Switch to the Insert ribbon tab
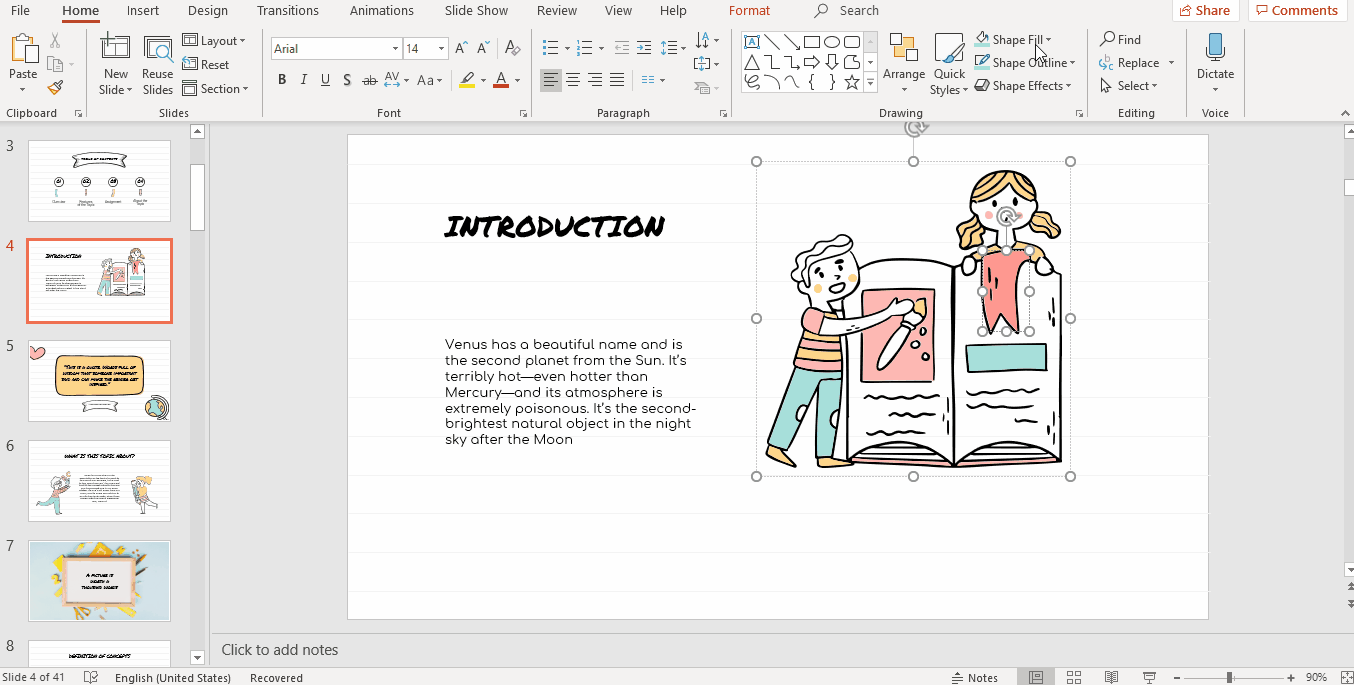1354x685 pixels. click(x=142, y=11)
